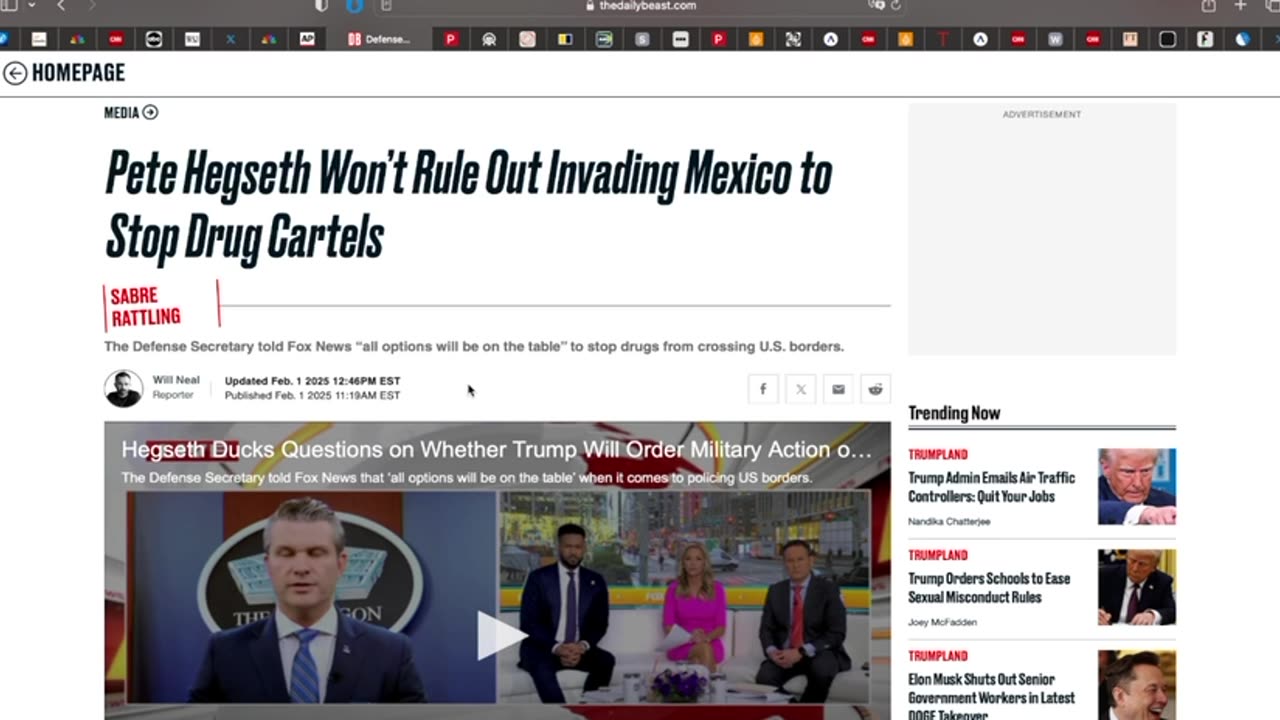
Task: Share article by email envelope icon
Action: point(838,389)
